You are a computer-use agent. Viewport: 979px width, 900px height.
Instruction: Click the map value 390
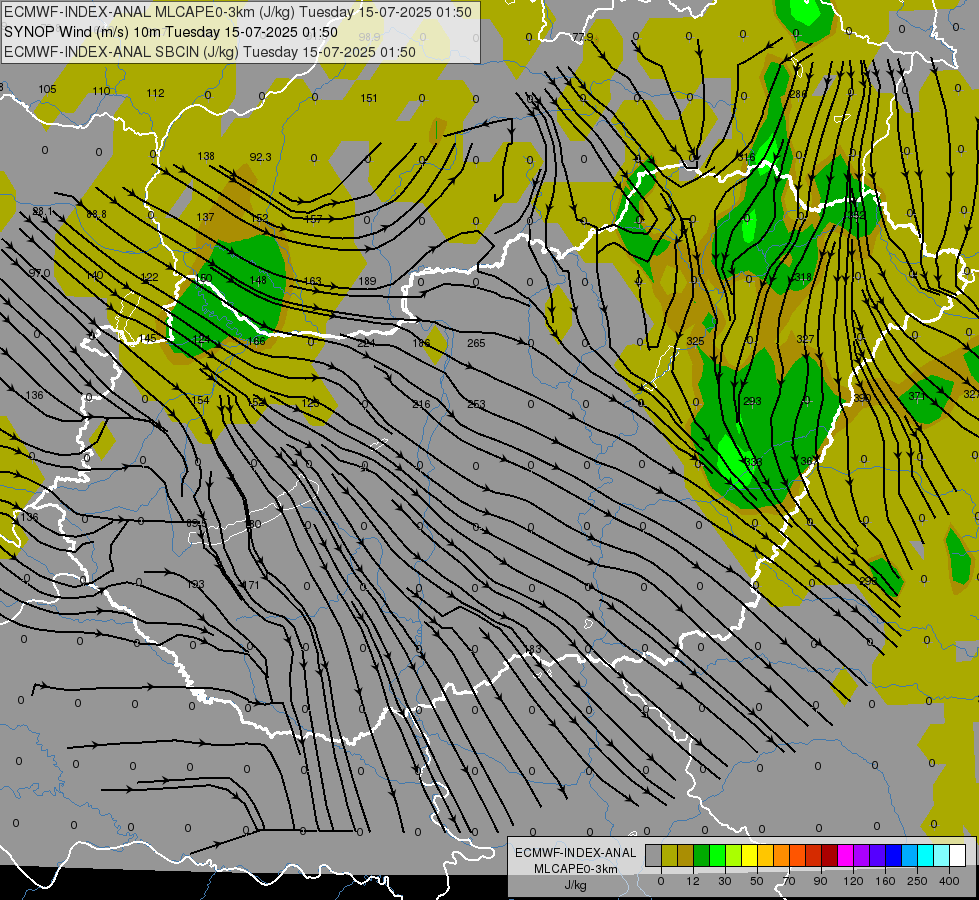click(862, 398)
